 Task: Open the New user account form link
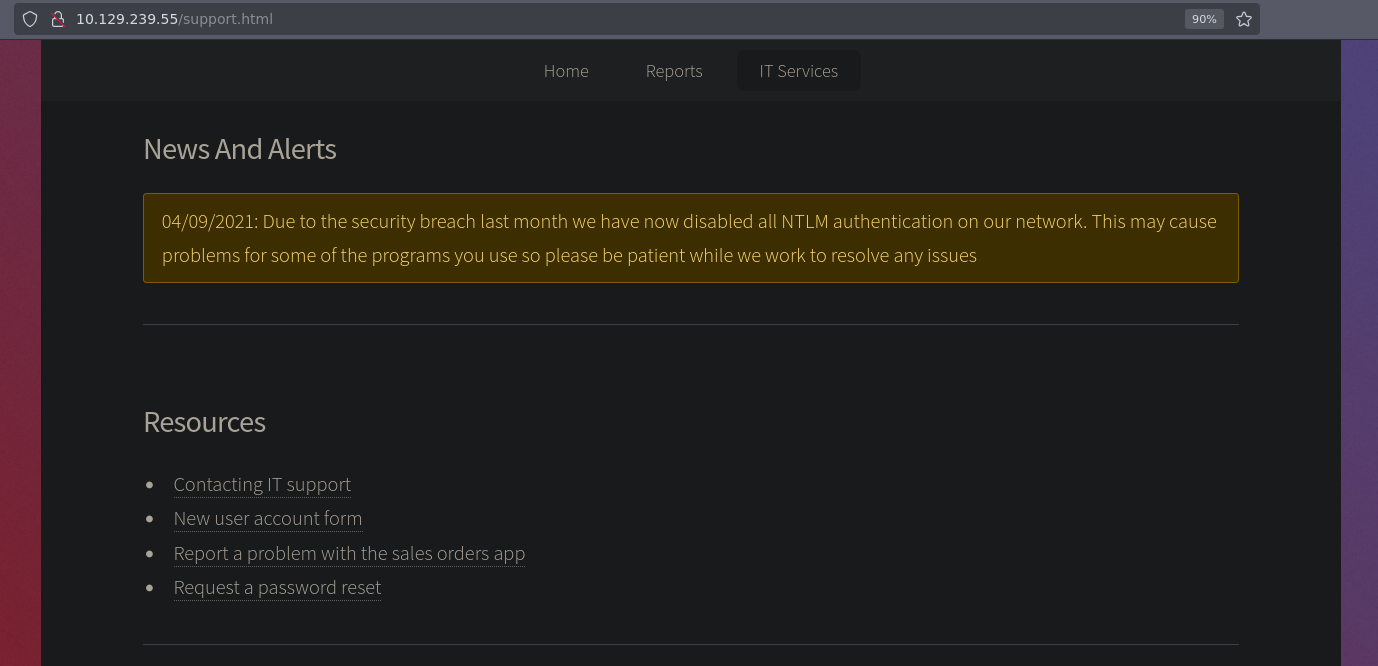pyautogui.click(x=268, y=519)
